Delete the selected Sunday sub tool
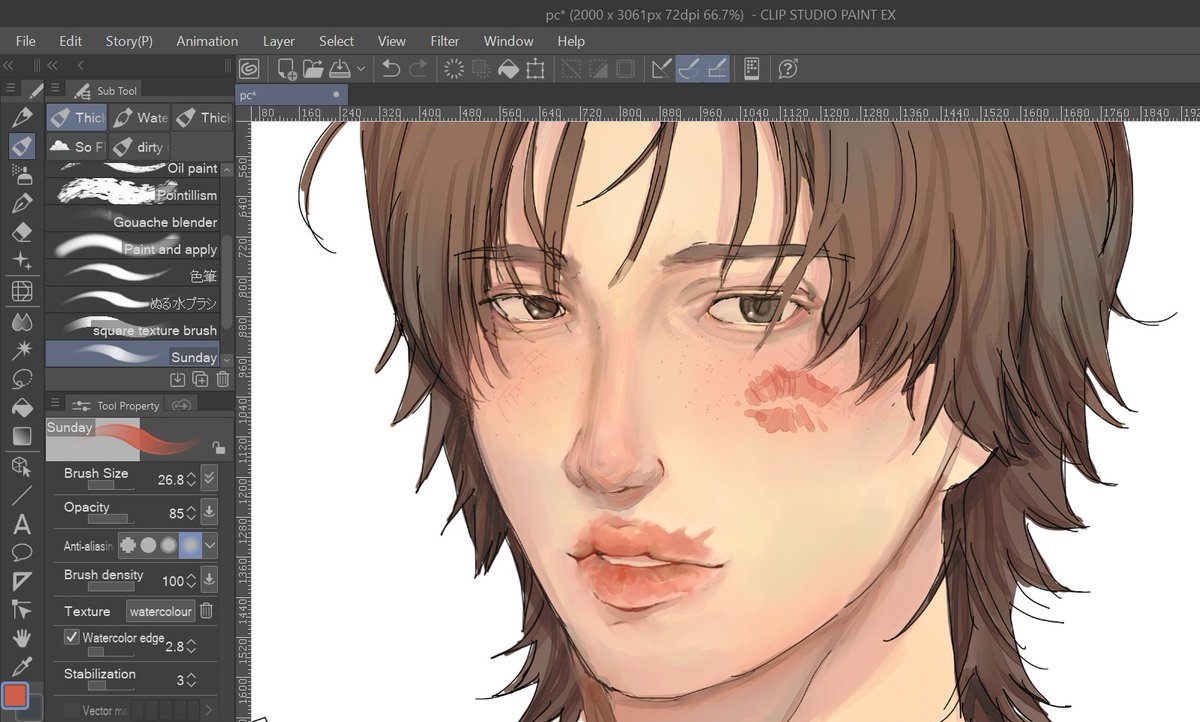Viewport: 1200px width, 722px height. [222, 379]
